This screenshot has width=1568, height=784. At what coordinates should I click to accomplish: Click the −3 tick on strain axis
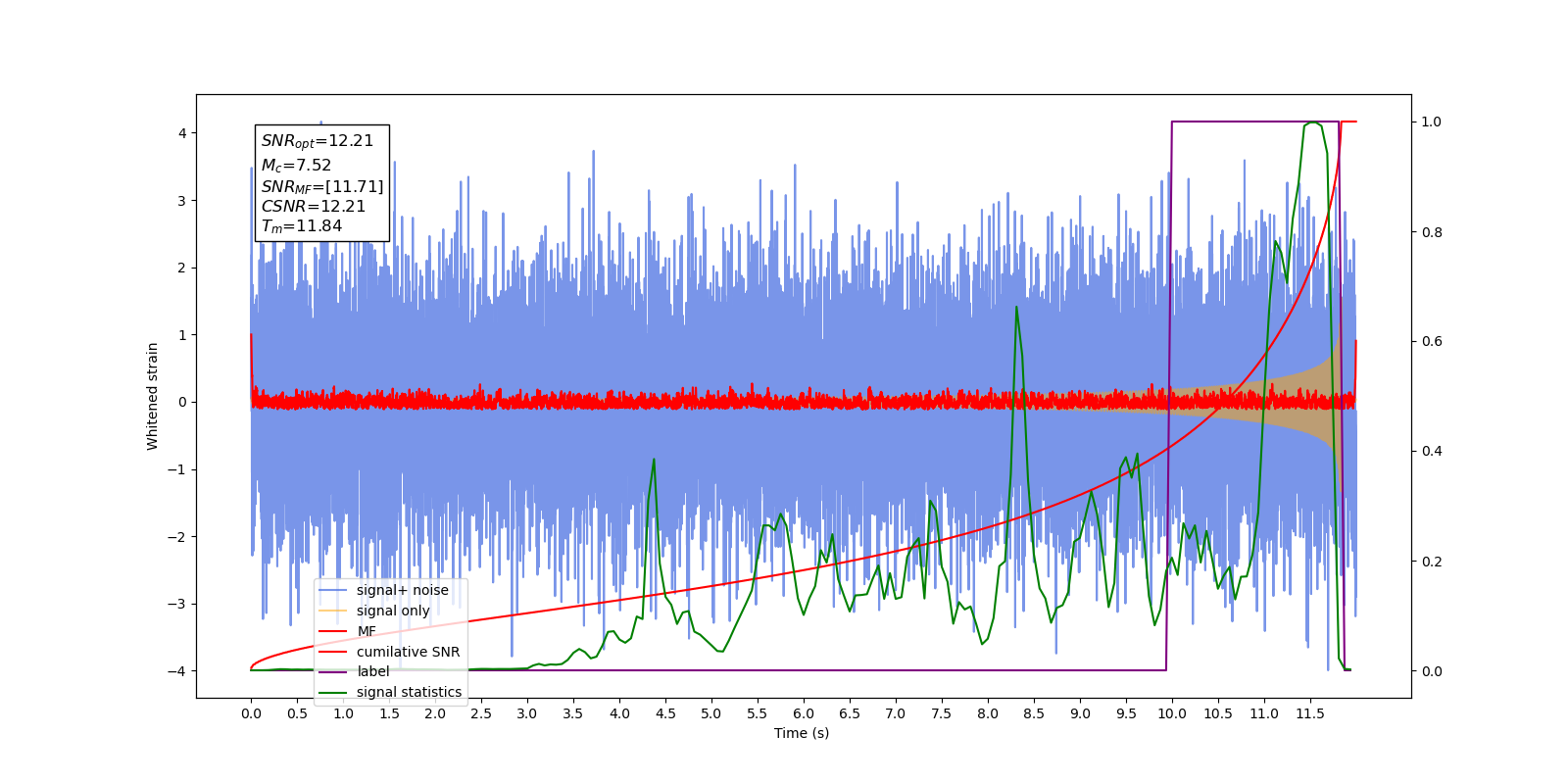[x=177, y=604]
